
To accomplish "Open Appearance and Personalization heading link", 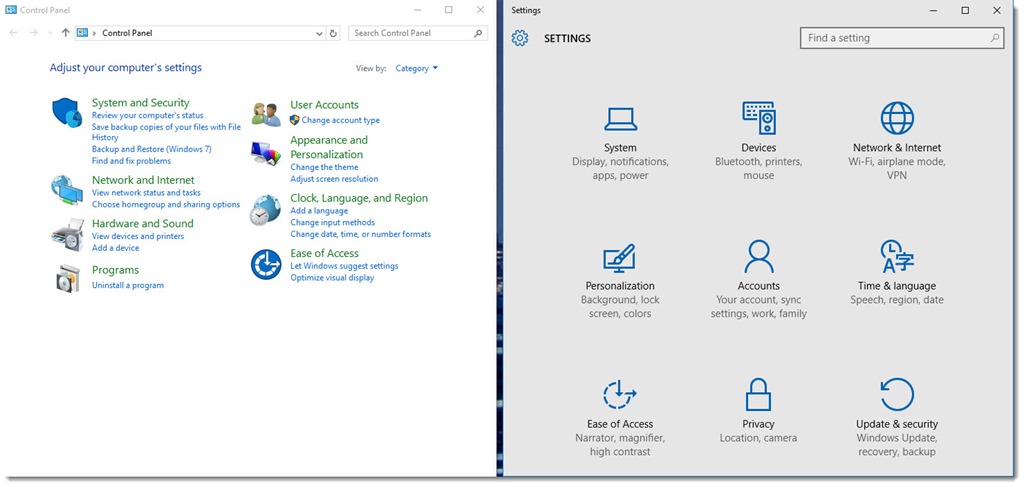I will pos(329,148).
